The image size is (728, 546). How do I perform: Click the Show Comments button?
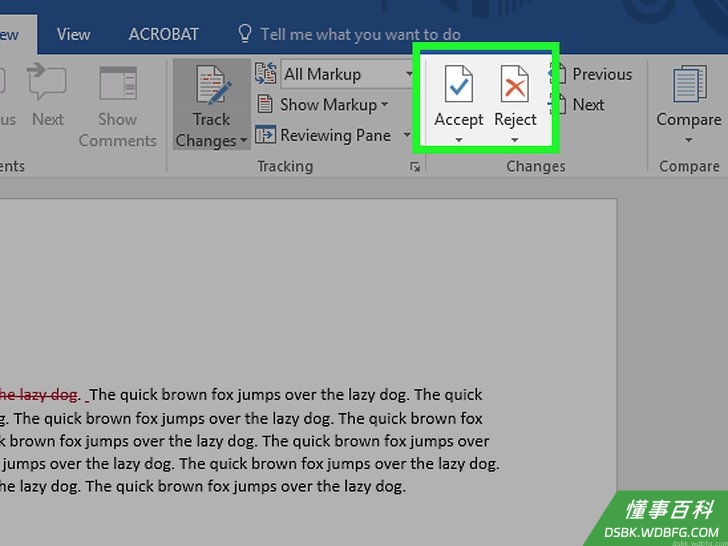click(117, 107)
